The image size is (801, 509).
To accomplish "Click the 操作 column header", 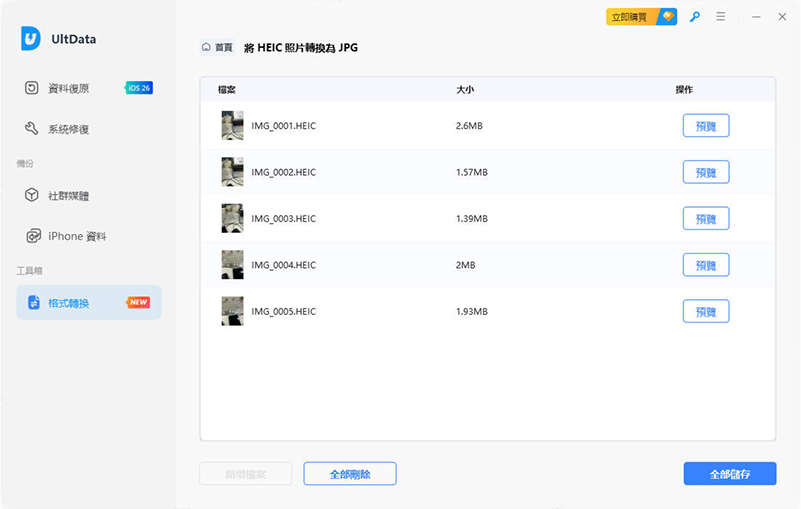I will [684, 89].
